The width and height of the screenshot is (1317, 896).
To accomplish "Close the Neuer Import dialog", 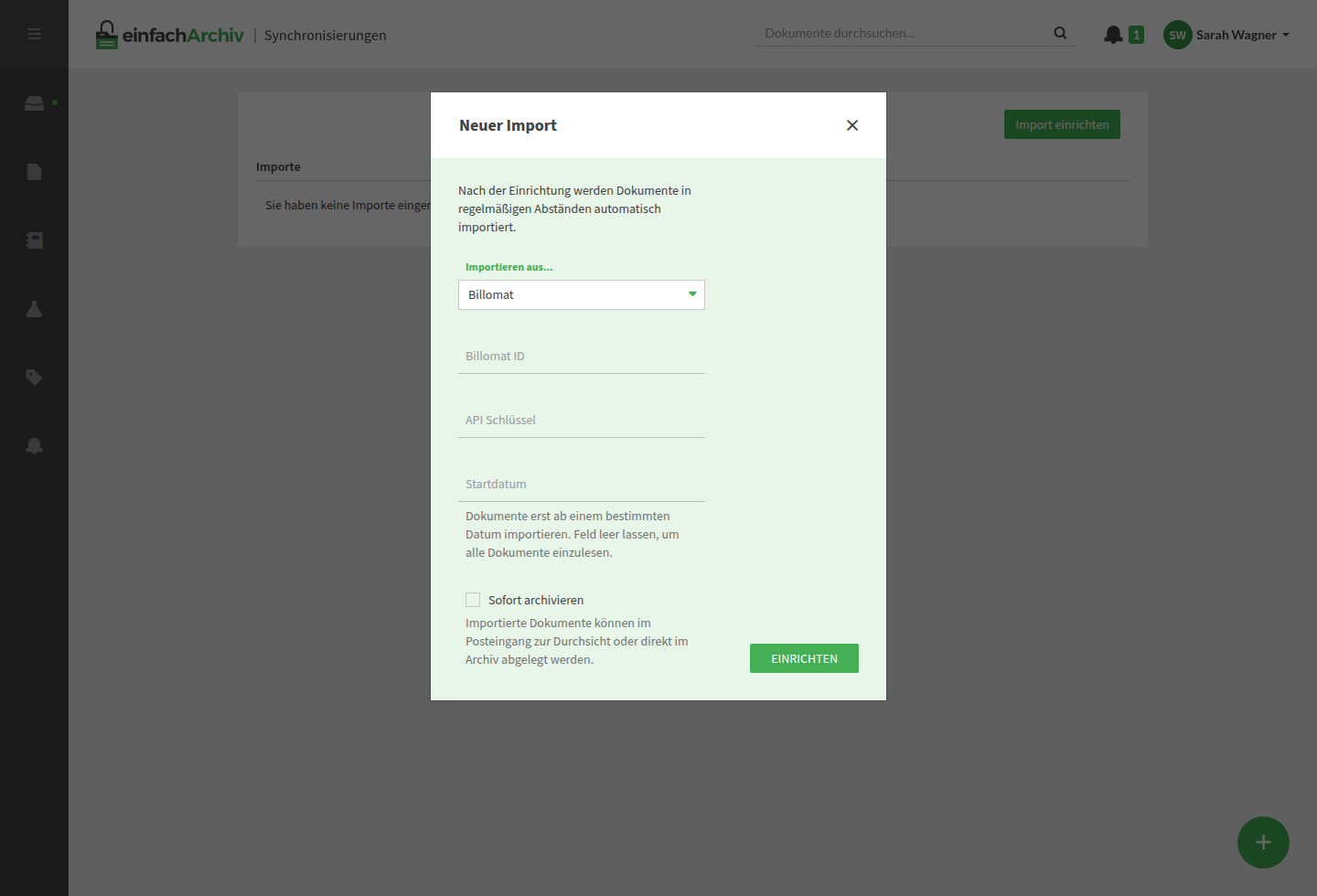I will coord(852,125).
